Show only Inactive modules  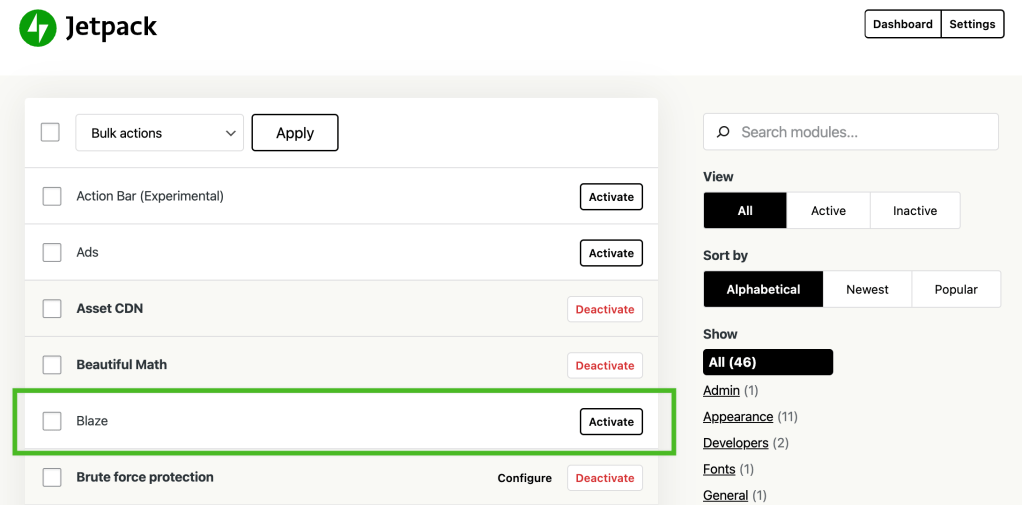914,211
